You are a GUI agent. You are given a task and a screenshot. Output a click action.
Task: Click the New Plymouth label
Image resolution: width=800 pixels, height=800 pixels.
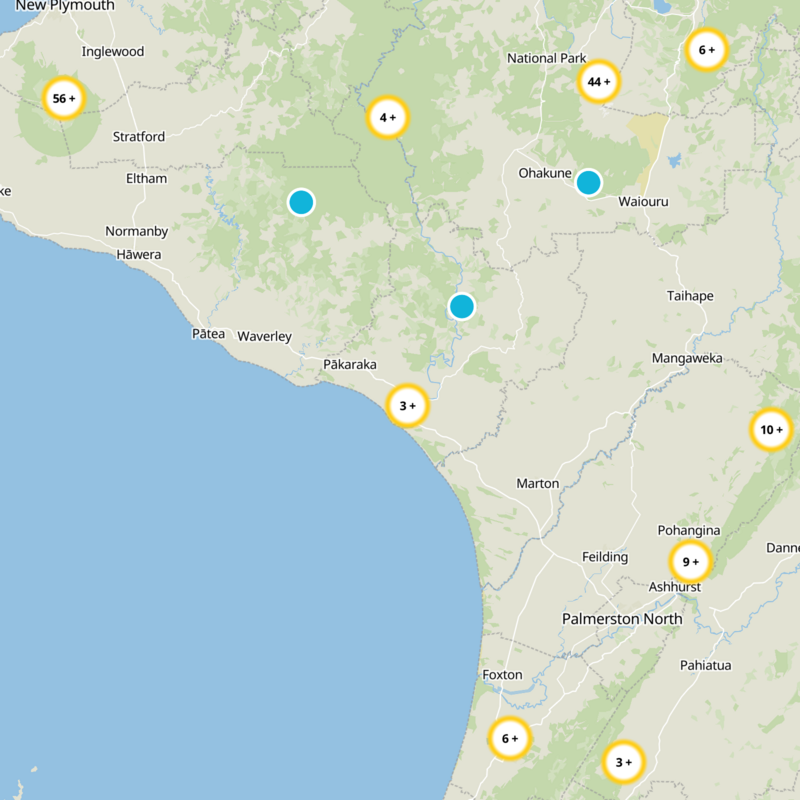coord(65,6)
